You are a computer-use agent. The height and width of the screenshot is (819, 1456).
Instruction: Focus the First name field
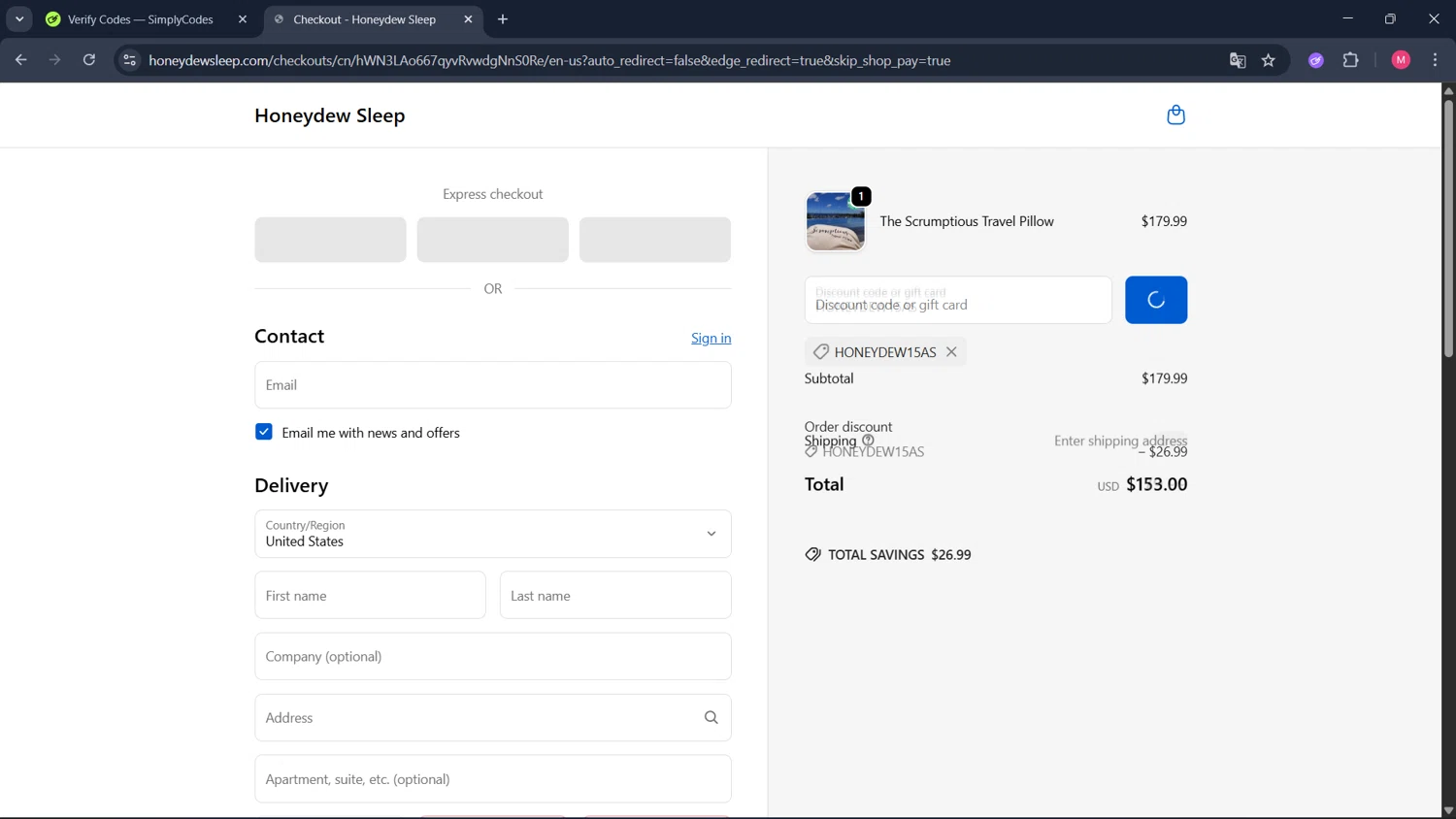point(370,595)
